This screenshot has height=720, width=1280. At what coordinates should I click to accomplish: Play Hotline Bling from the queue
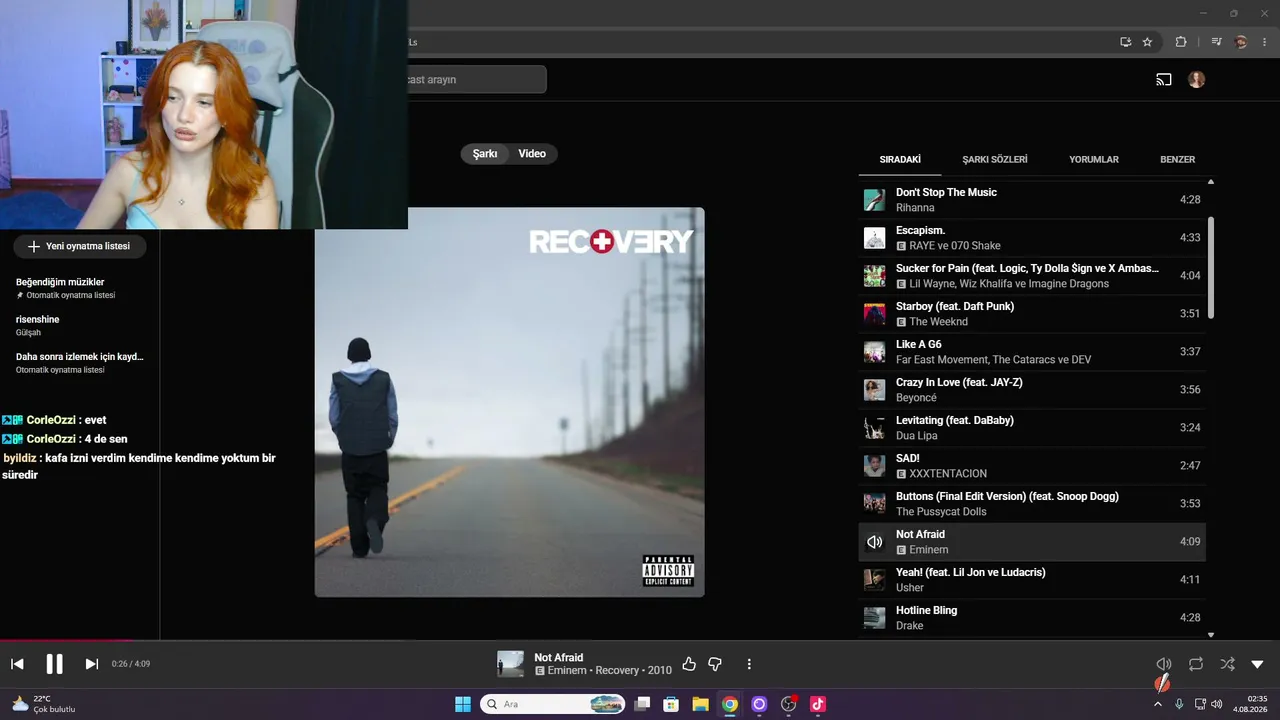(x=1032, y=618)
